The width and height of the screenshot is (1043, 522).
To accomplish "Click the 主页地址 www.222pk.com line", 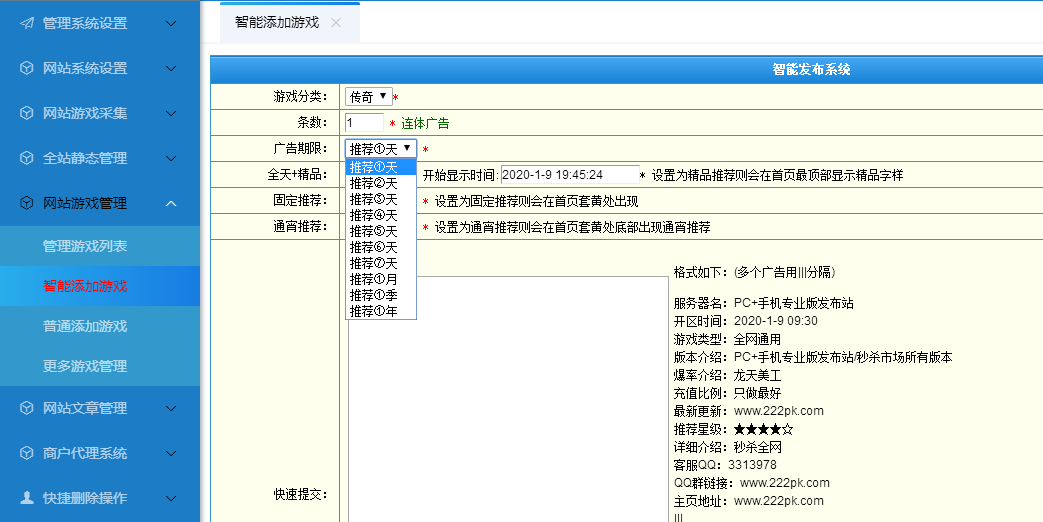I will coord(748,501).
